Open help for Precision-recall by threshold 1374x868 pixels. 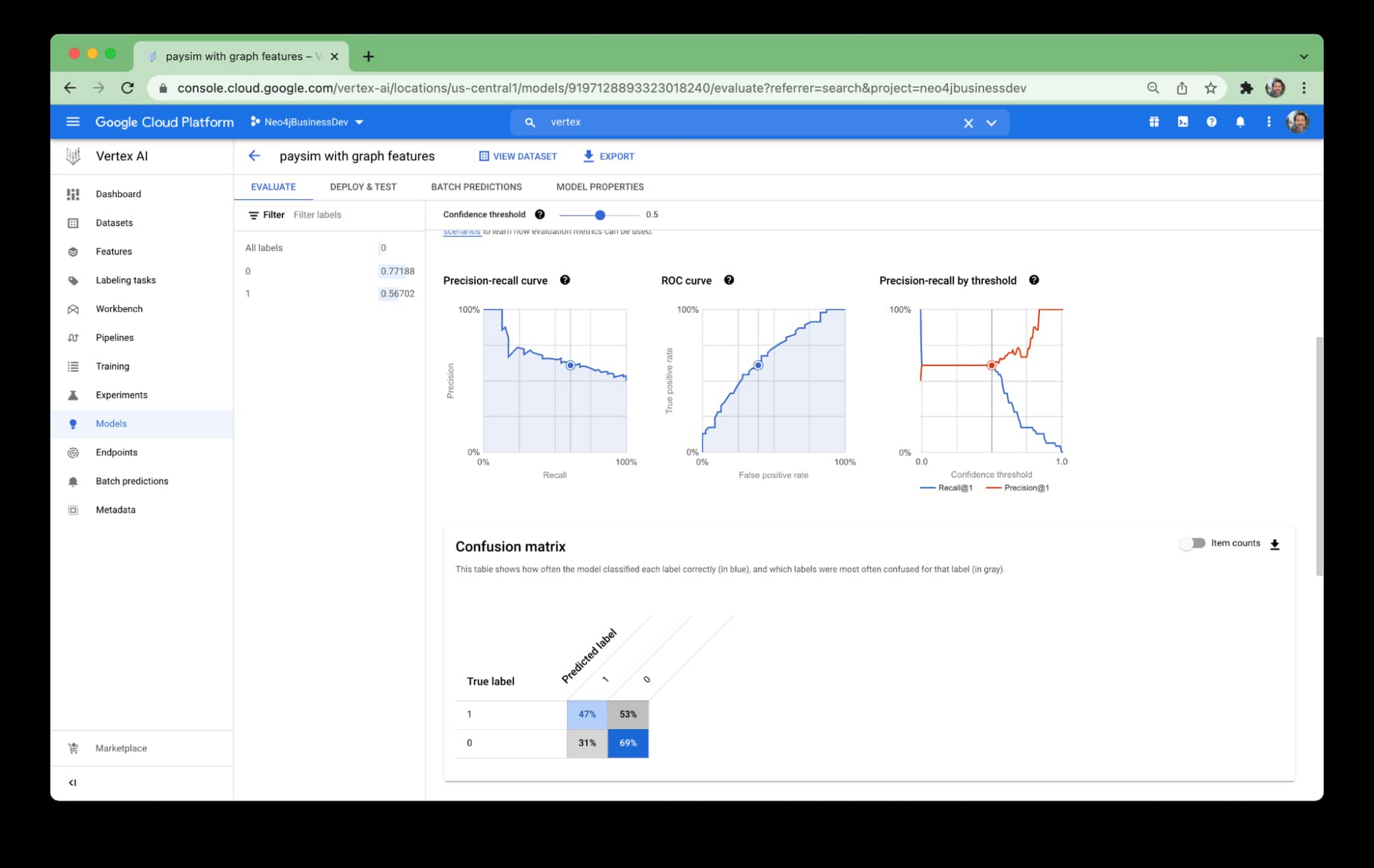point(1034,280)
